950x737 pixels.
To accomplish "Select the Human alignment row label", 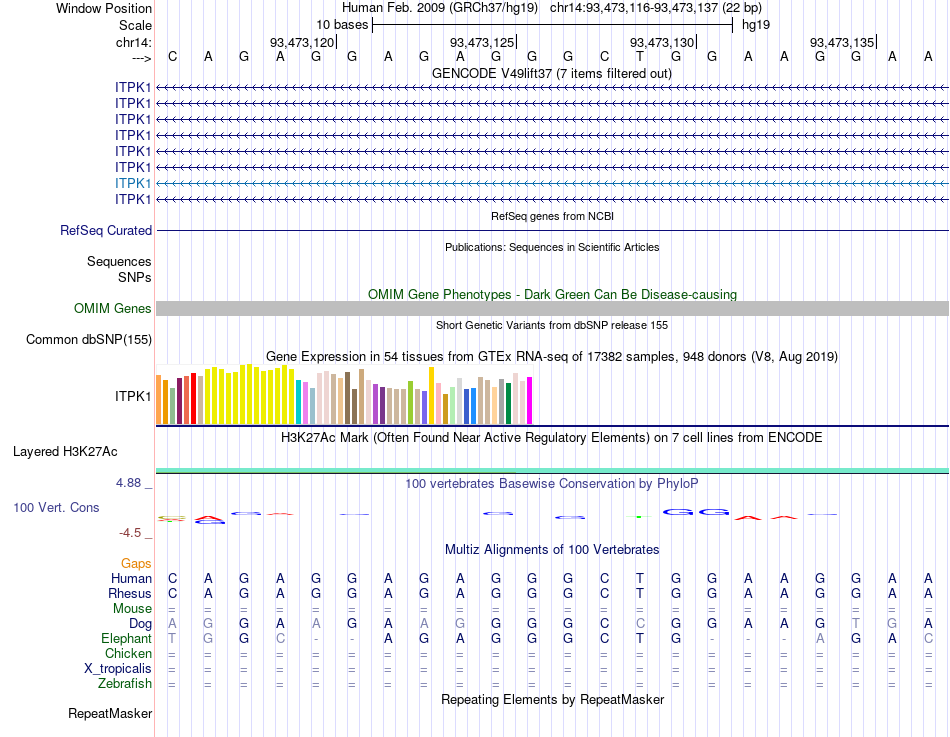I will coord(131,579).
